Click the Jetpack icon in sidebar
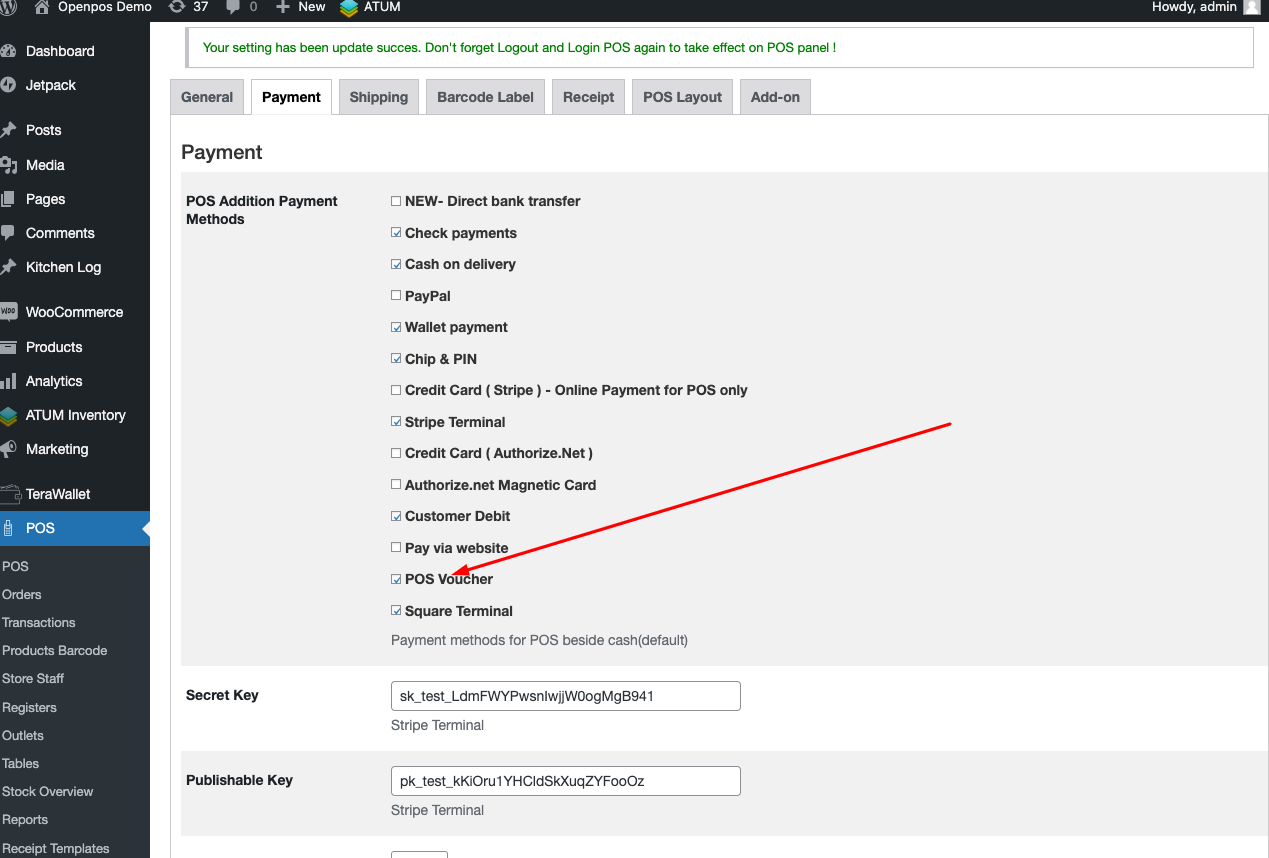Viewport: 1269px width, 858px height. pos(8,85)
